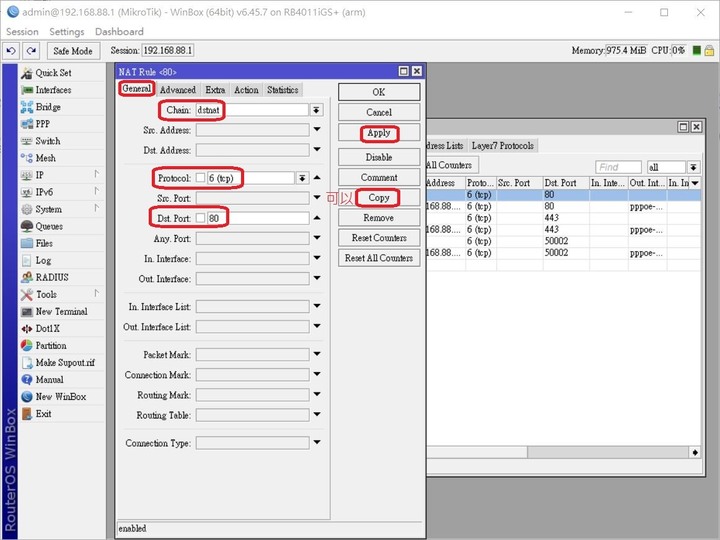Open Bridge in the sidebar
Viewport: 720px width, 540px height.
pos(48,107)
